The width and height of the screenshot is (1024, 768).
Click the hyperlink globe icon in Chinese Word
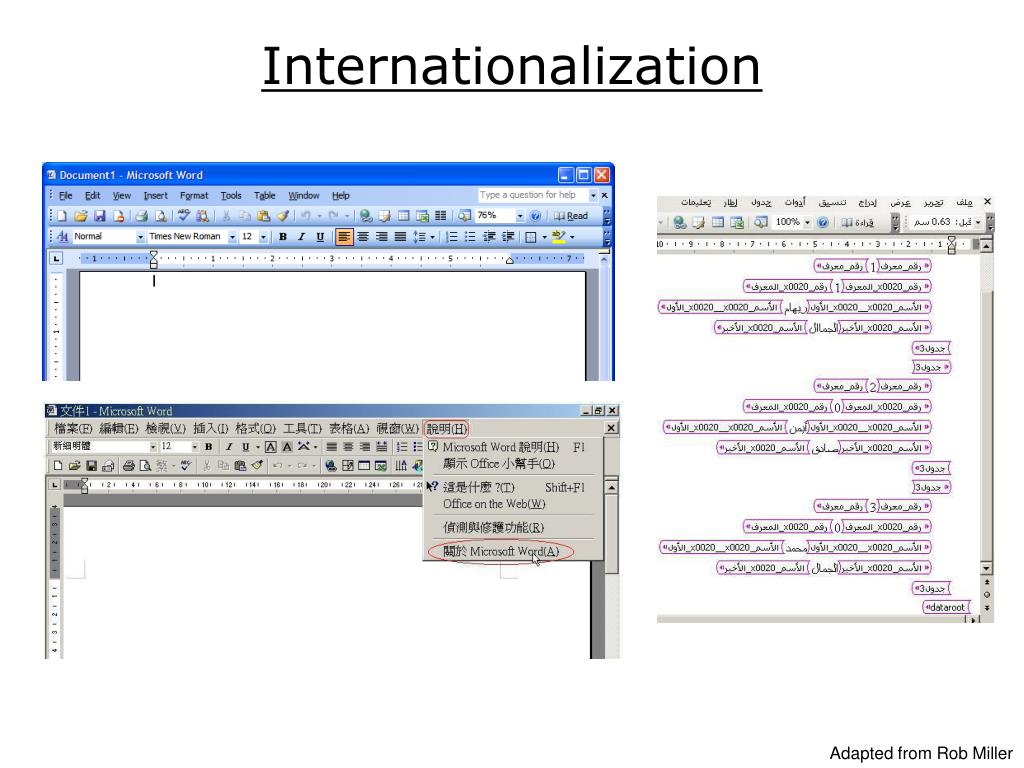(330, 466)
